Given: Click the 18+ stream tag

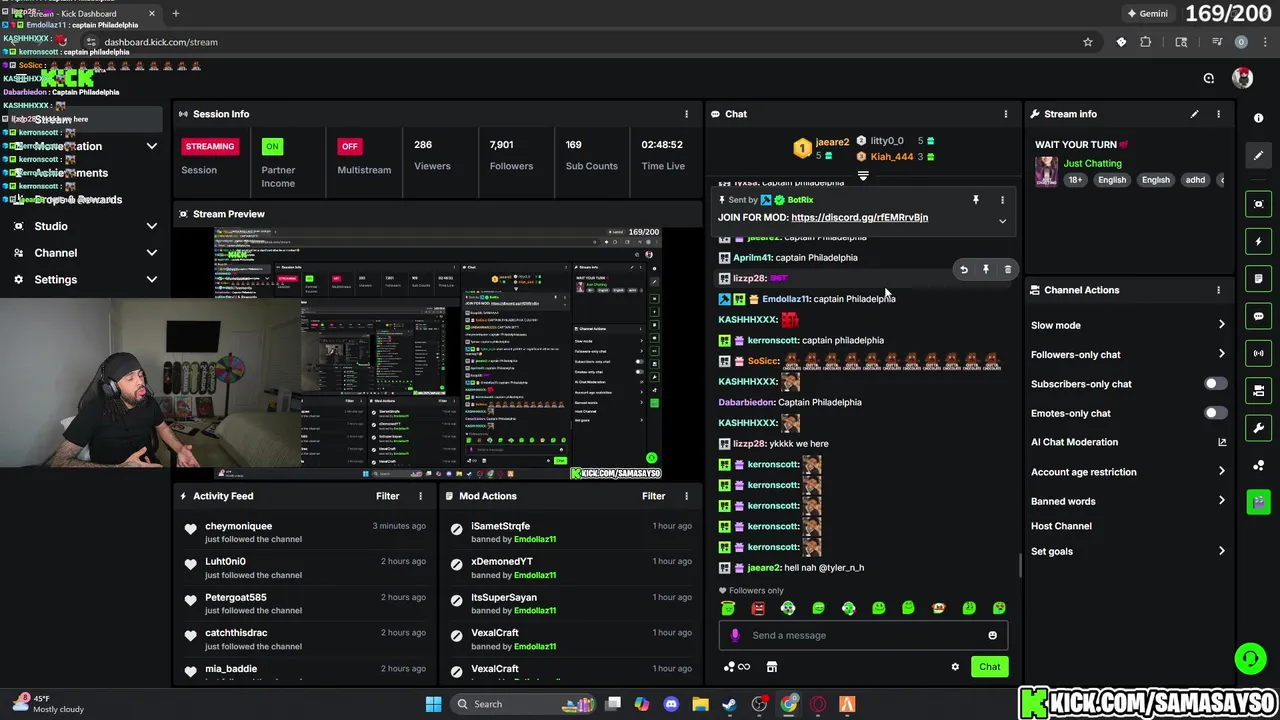Looking at the screenshot, I should click(x=1074, y=180).
